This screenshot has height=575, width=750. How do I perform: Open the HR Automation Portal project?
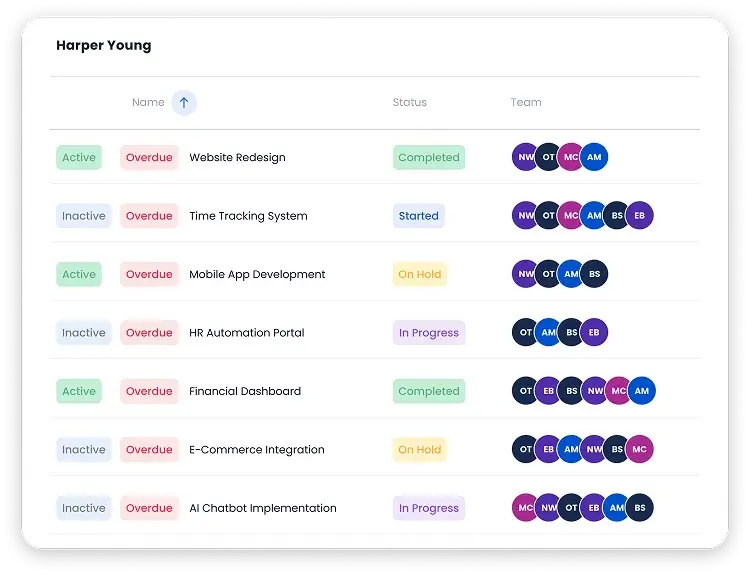pos(246,332)
